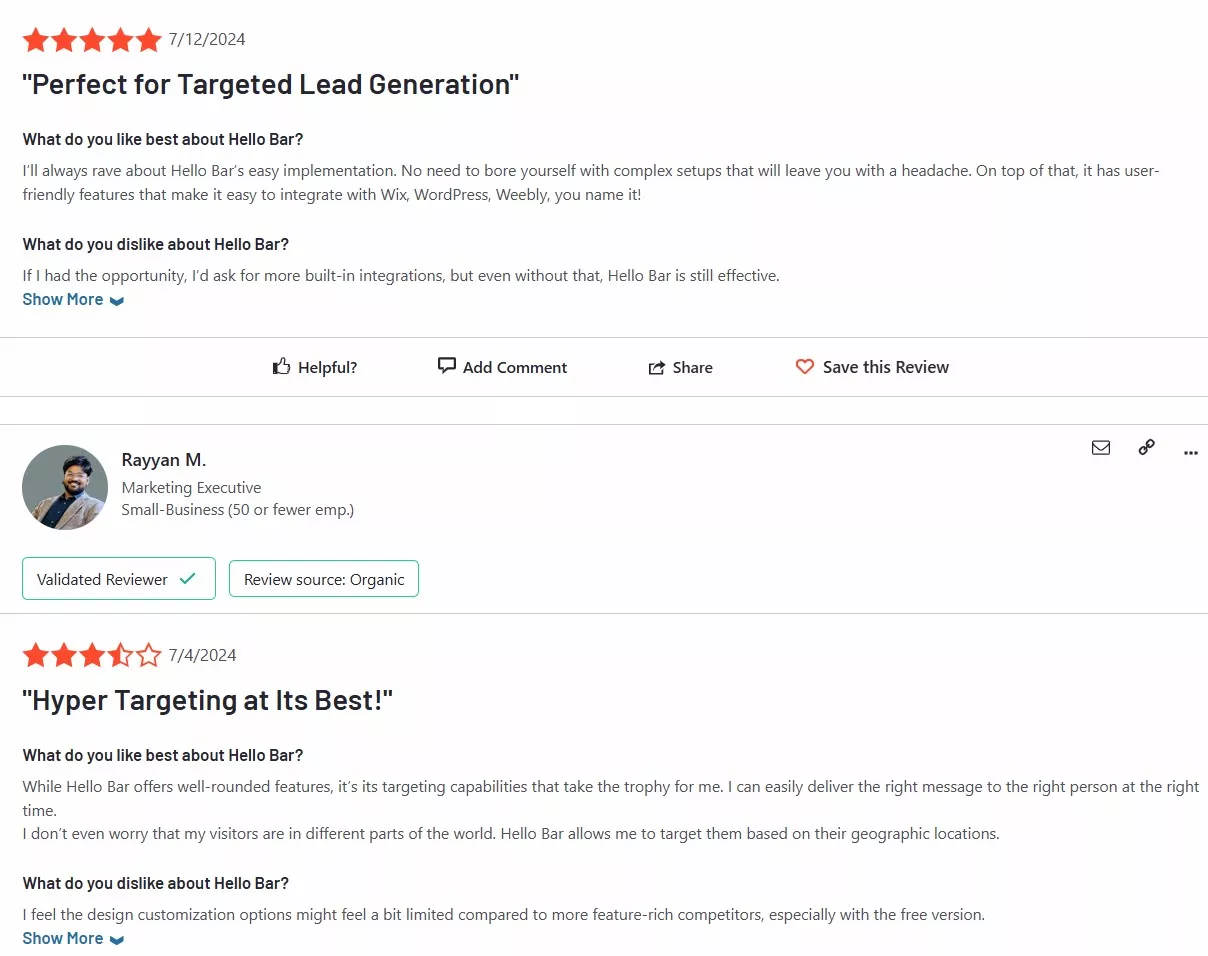Click the Validated Reviewer checkmark icon
This screenshot has height=956, width=1208.
pyautogui.click(x=187, y=579)
